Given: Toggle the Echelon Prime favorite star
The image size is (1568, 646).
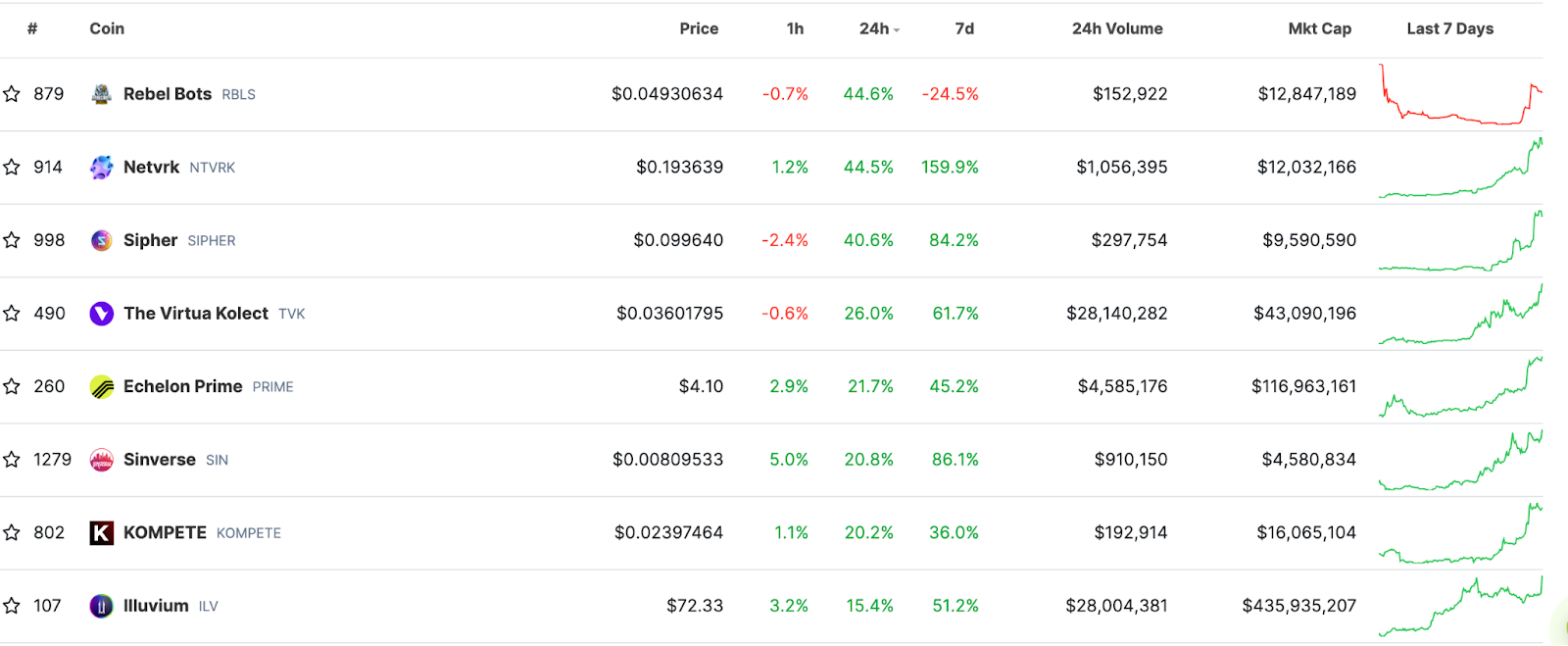Looking at the screenshot, I should pos(12,386).
